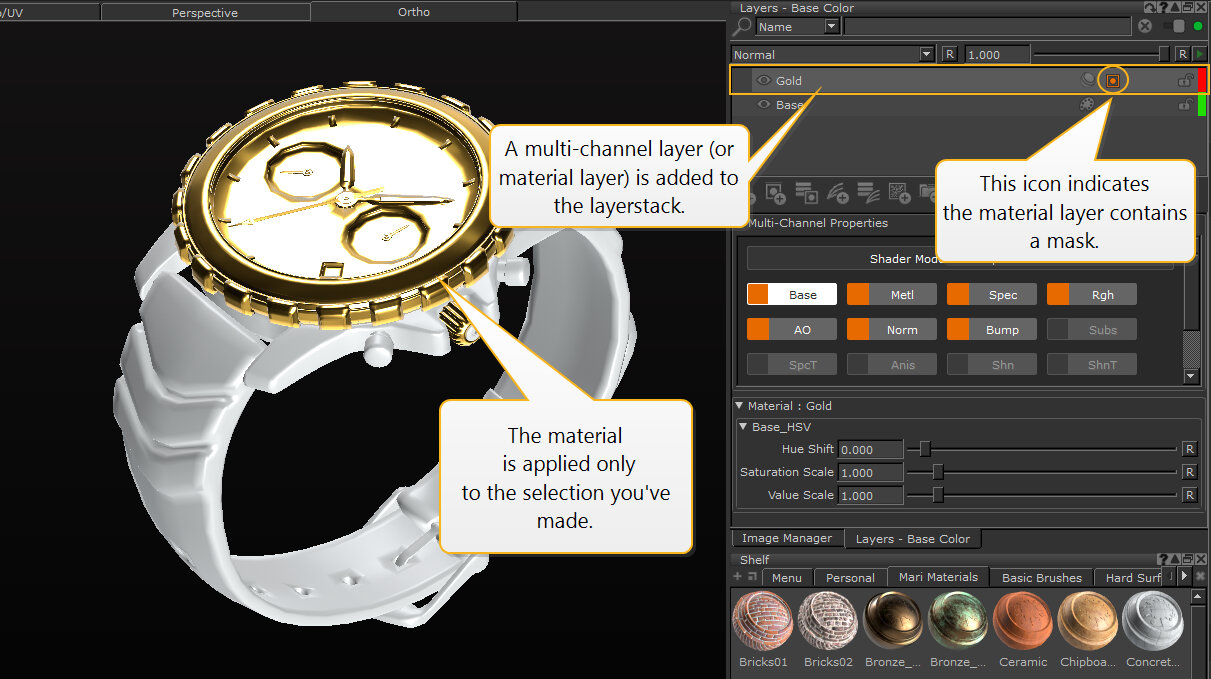Collapse the Material : Gold section

pos(740,406)
